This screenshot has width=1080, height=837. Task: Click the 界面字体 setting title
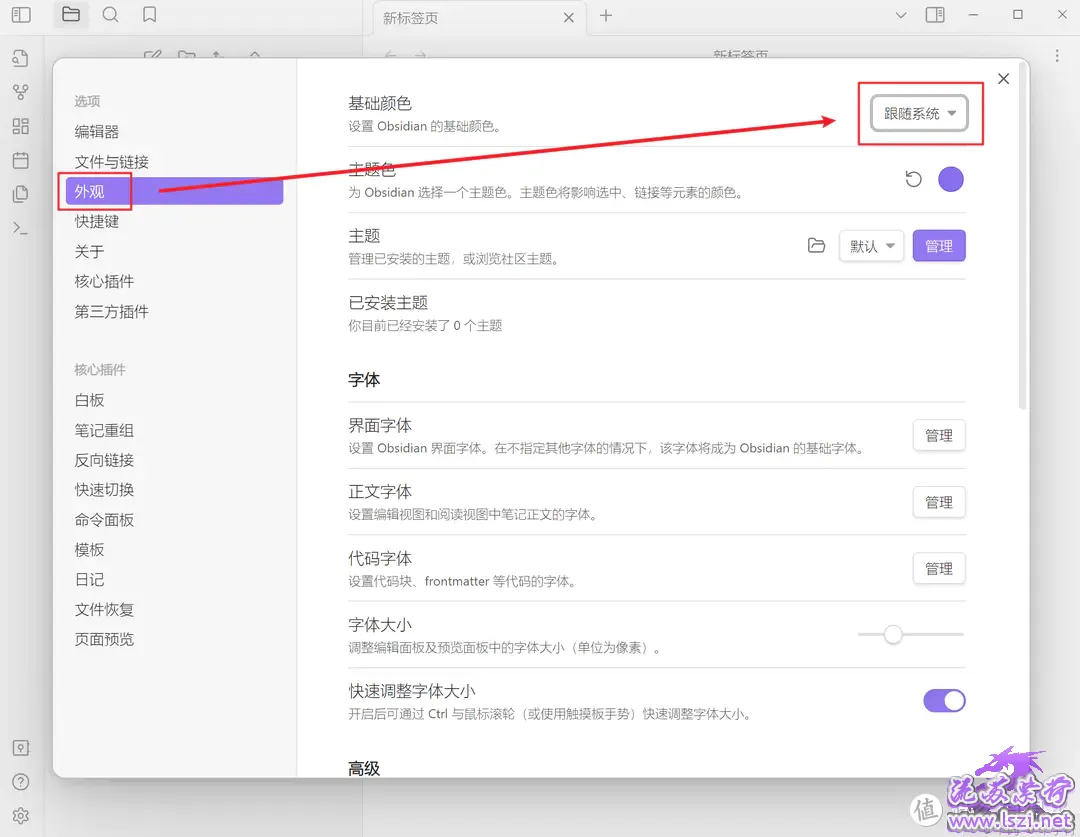tap(380, 425)
